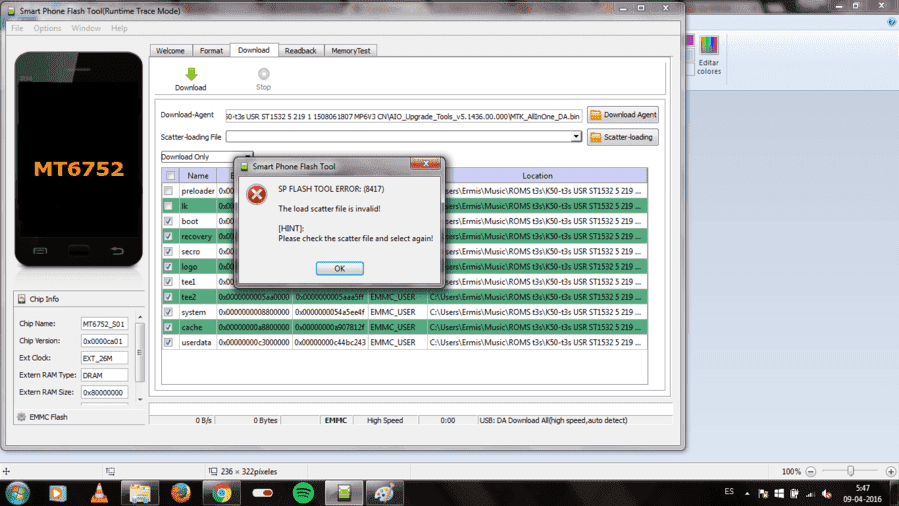Expand the Scatter-loading File dropdown
This screenshot has width=899, height=506.
tap(576, 136)
